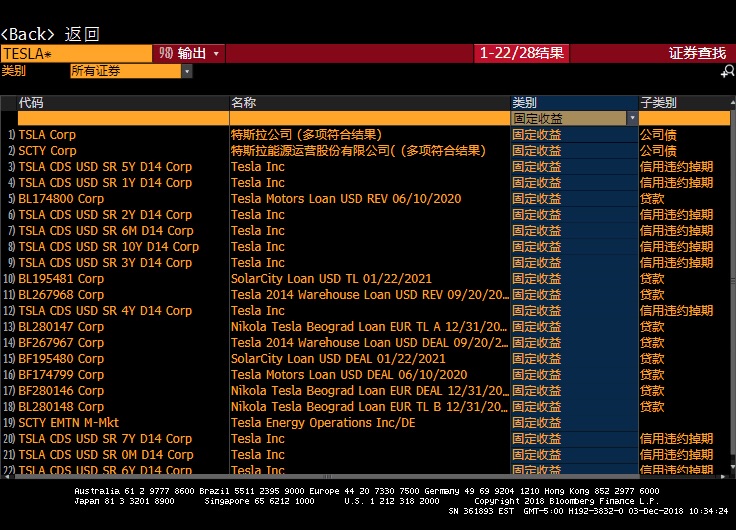Open the 98) 输出 export dropdown
The height and width of the screenshot is (530, 736).
189,54
